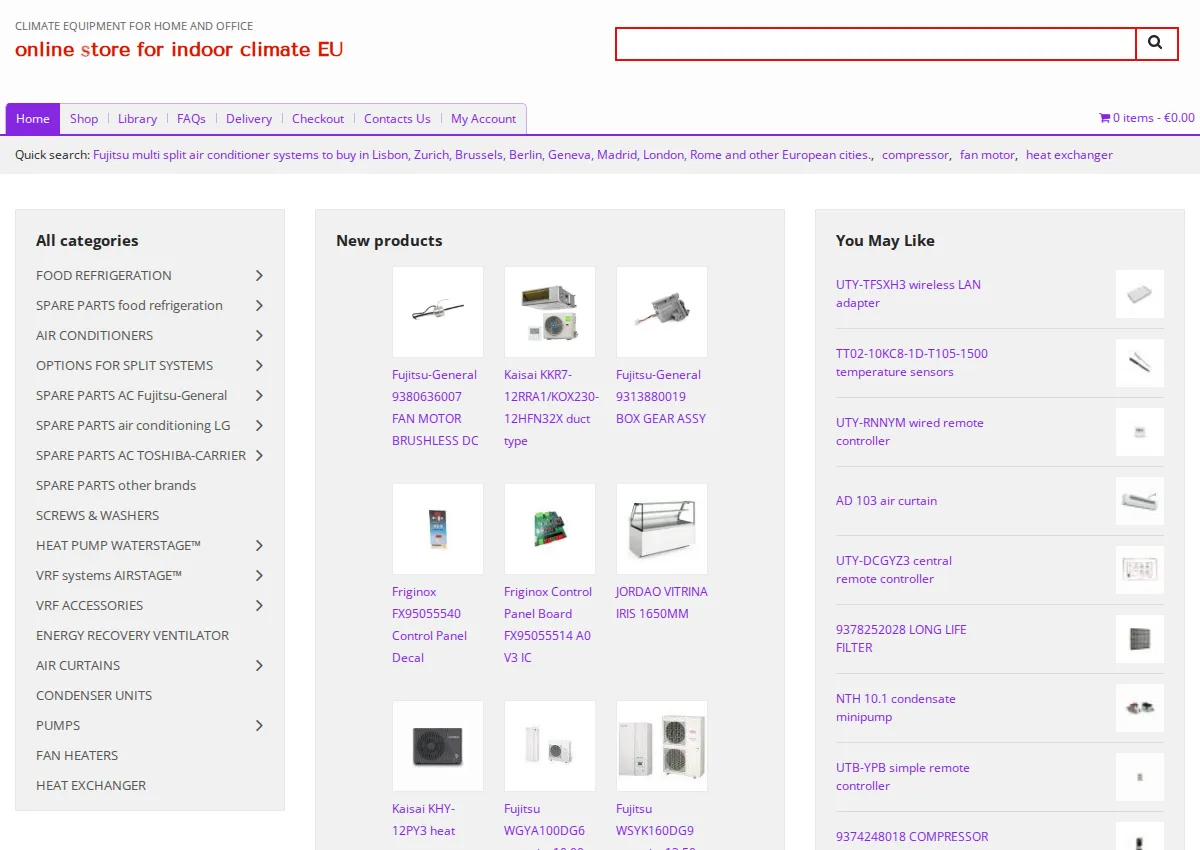Click the 9378252028 LONG LIFE FILTER thumbnail

pos(1140,639)
